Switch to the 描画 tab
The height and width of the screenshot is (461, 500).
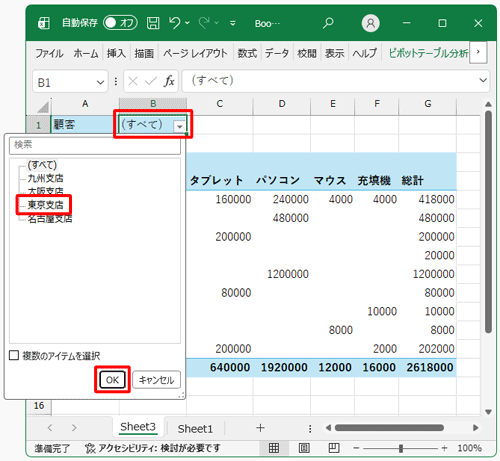(144, 53)
